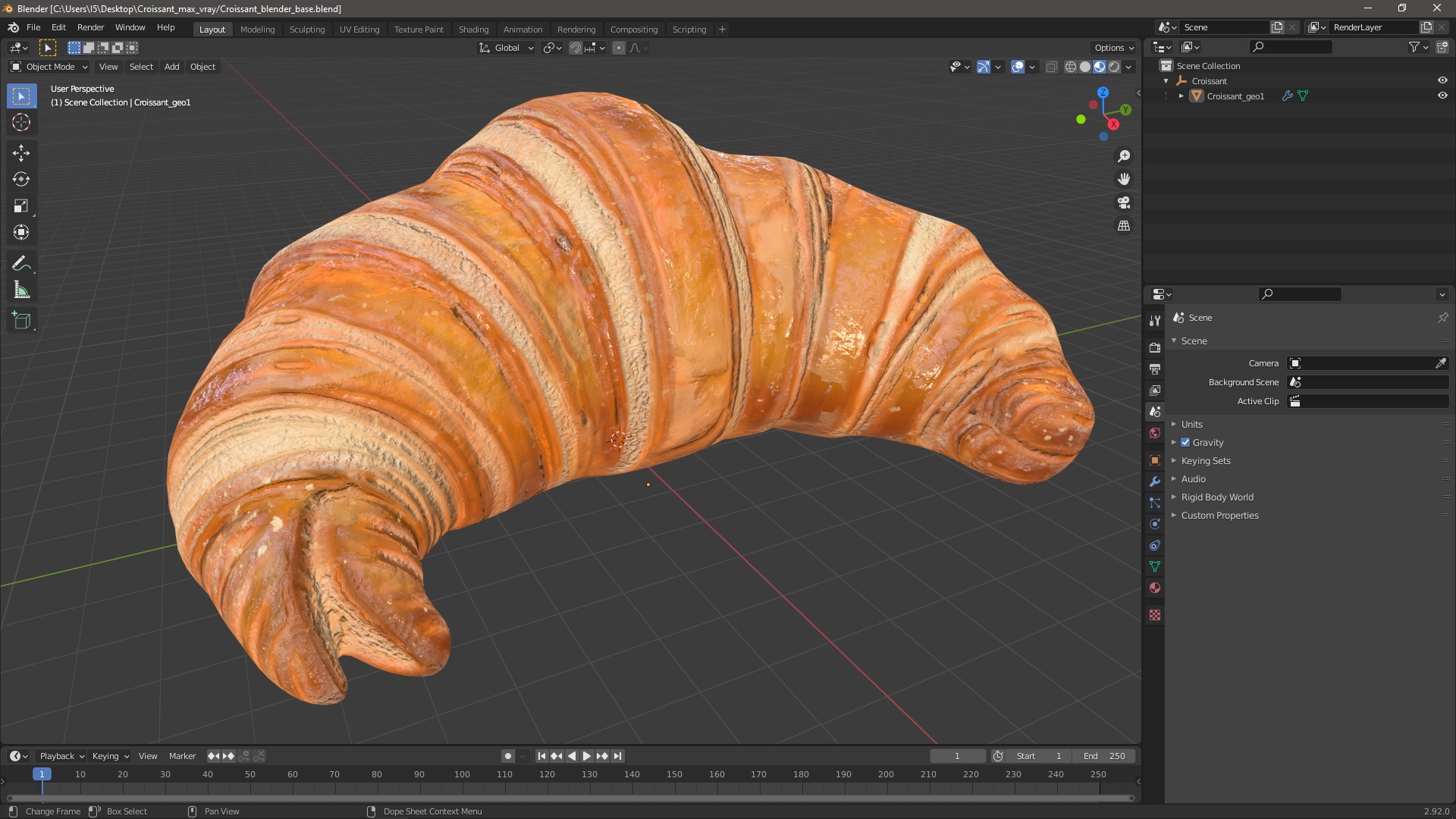The height and width of the screenshot is (819, 1456).
Task: Switch perspective/orthographic grid icon
Action: click(1124, 226)
